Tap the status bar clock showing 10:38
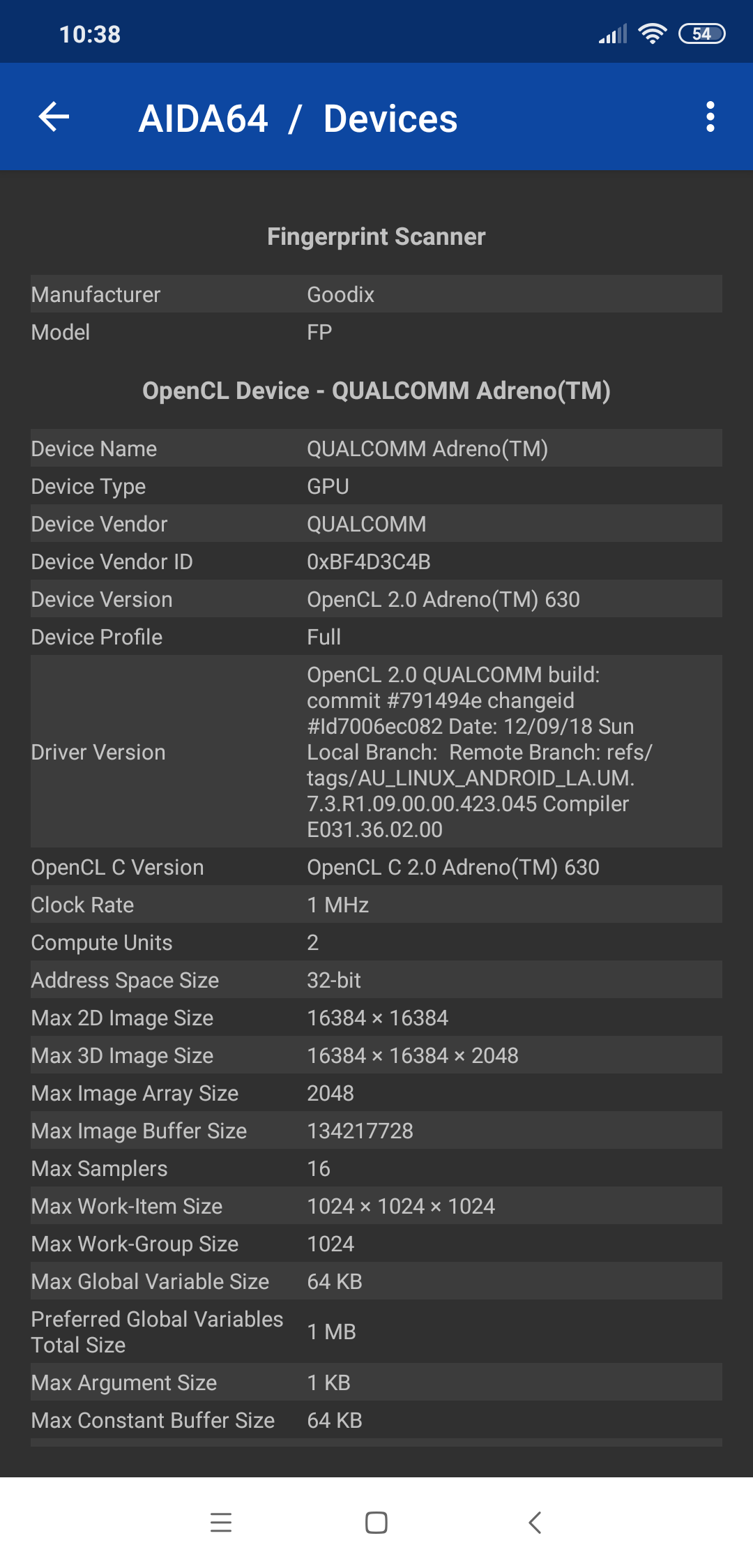The width and height of the screenshot is (753, 1568). (90, 34)
